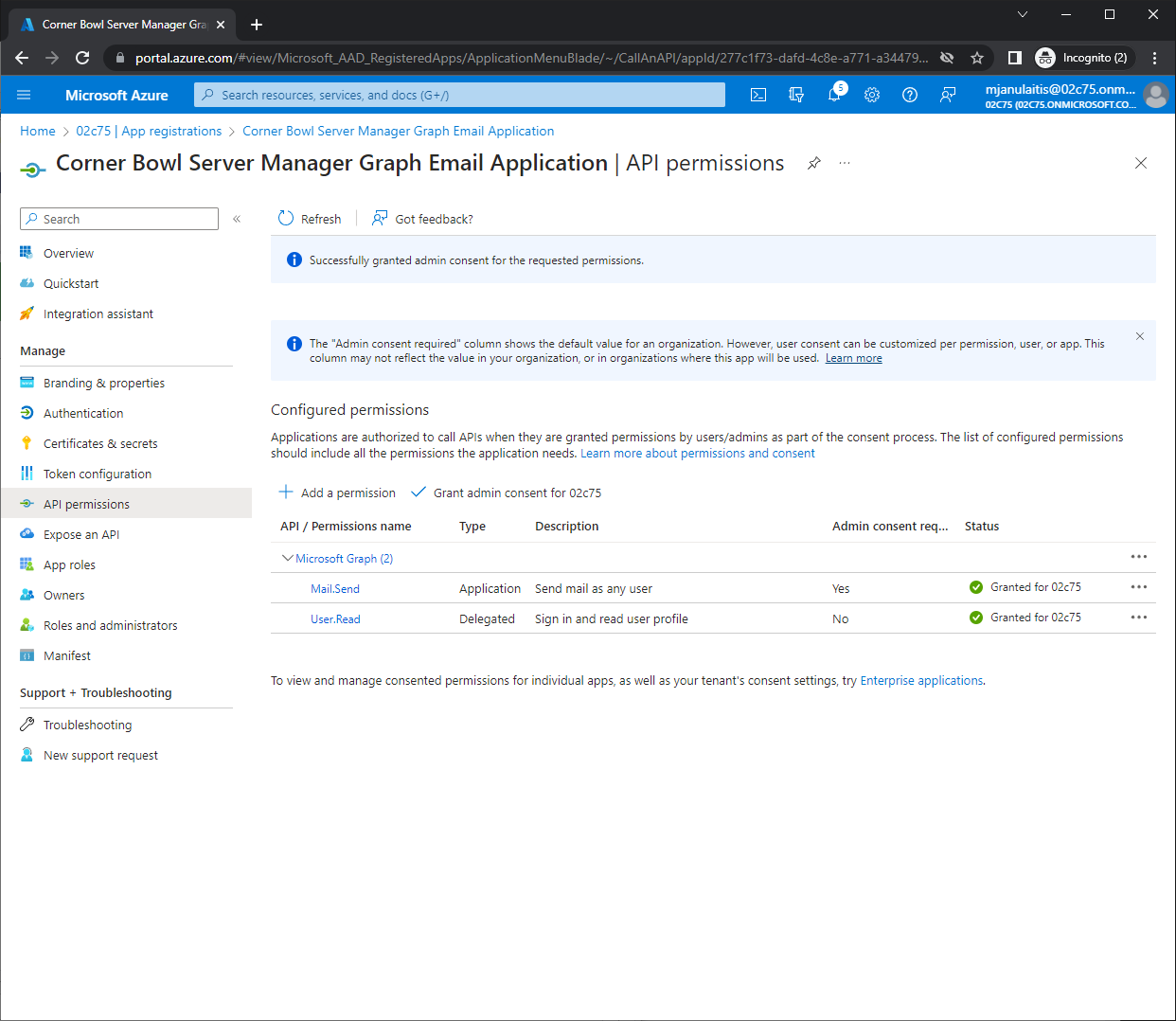Select Authentication in the Manage menu
This screenshot has width=1176, height=1021.
[x=83, y=414]
